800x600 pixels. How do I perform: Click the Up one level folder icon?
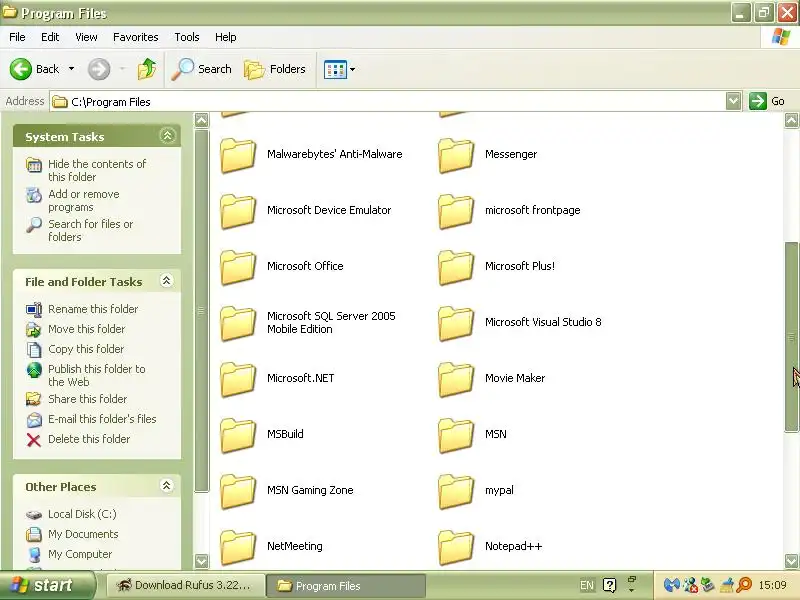click(x=147, y=69)
